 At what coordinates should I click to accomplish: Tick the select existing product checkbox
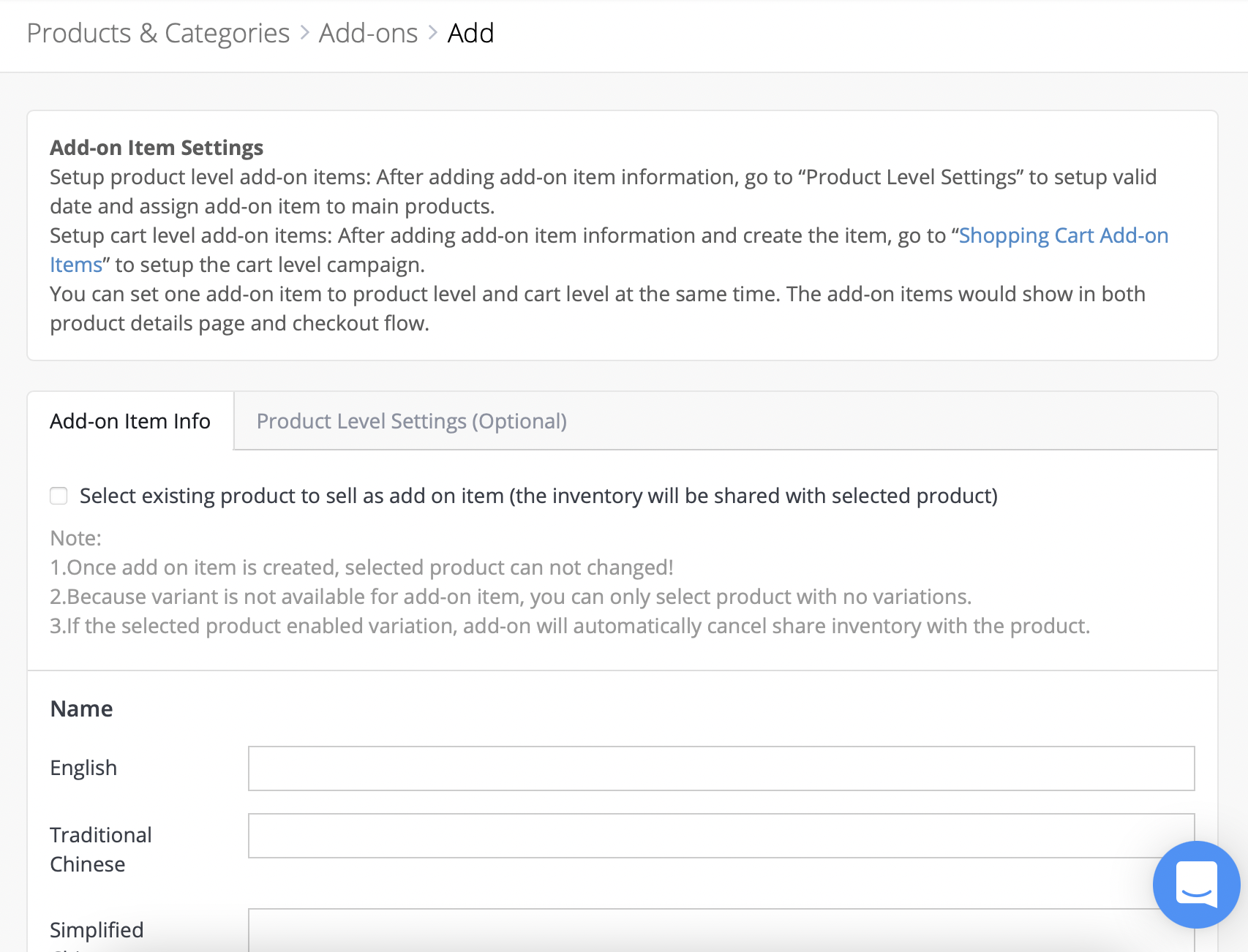pos(59,496)
